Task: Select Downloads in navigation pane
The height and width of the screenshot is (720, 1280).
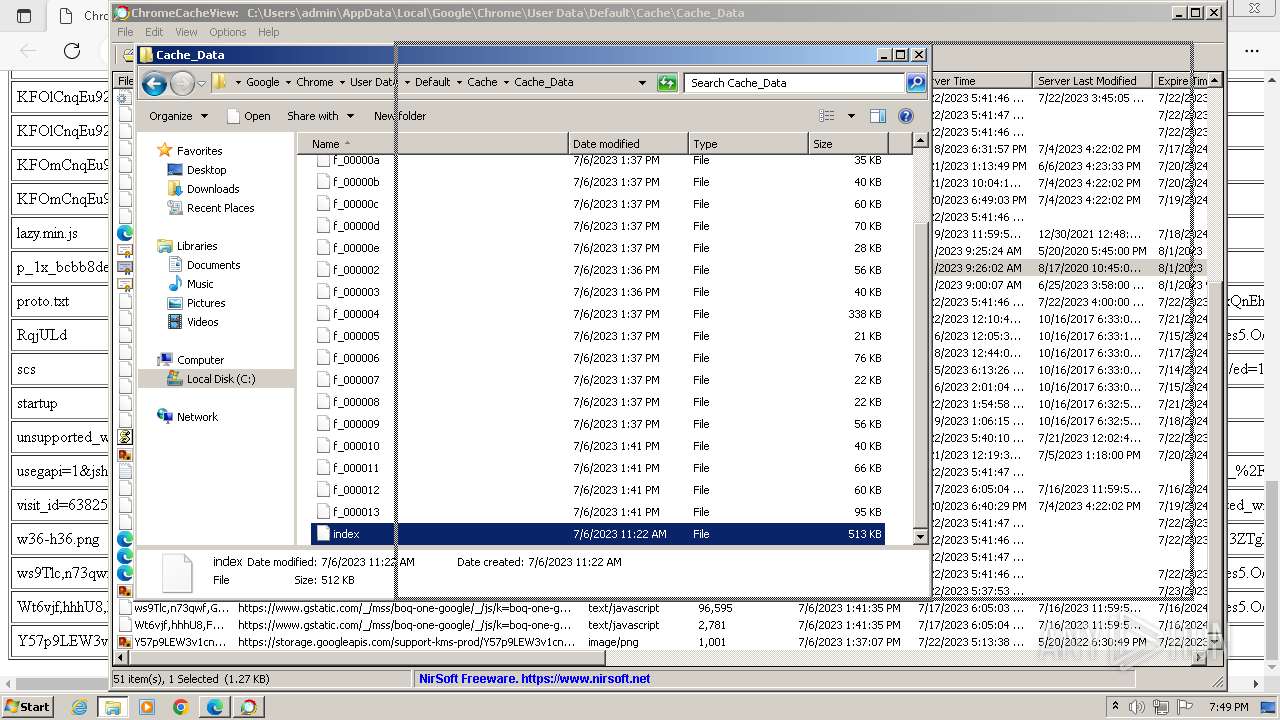Action: [x=213, y=189]
